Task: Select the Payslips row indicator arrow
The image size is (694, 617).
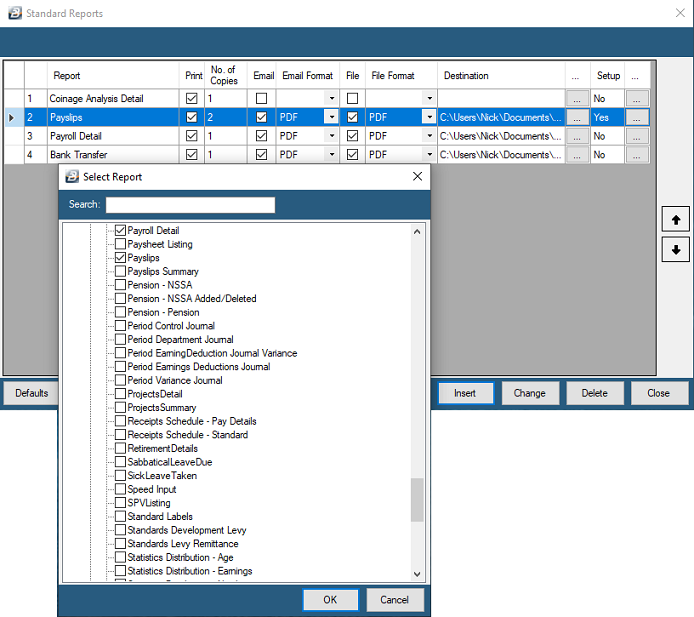Action: [12, 118]
